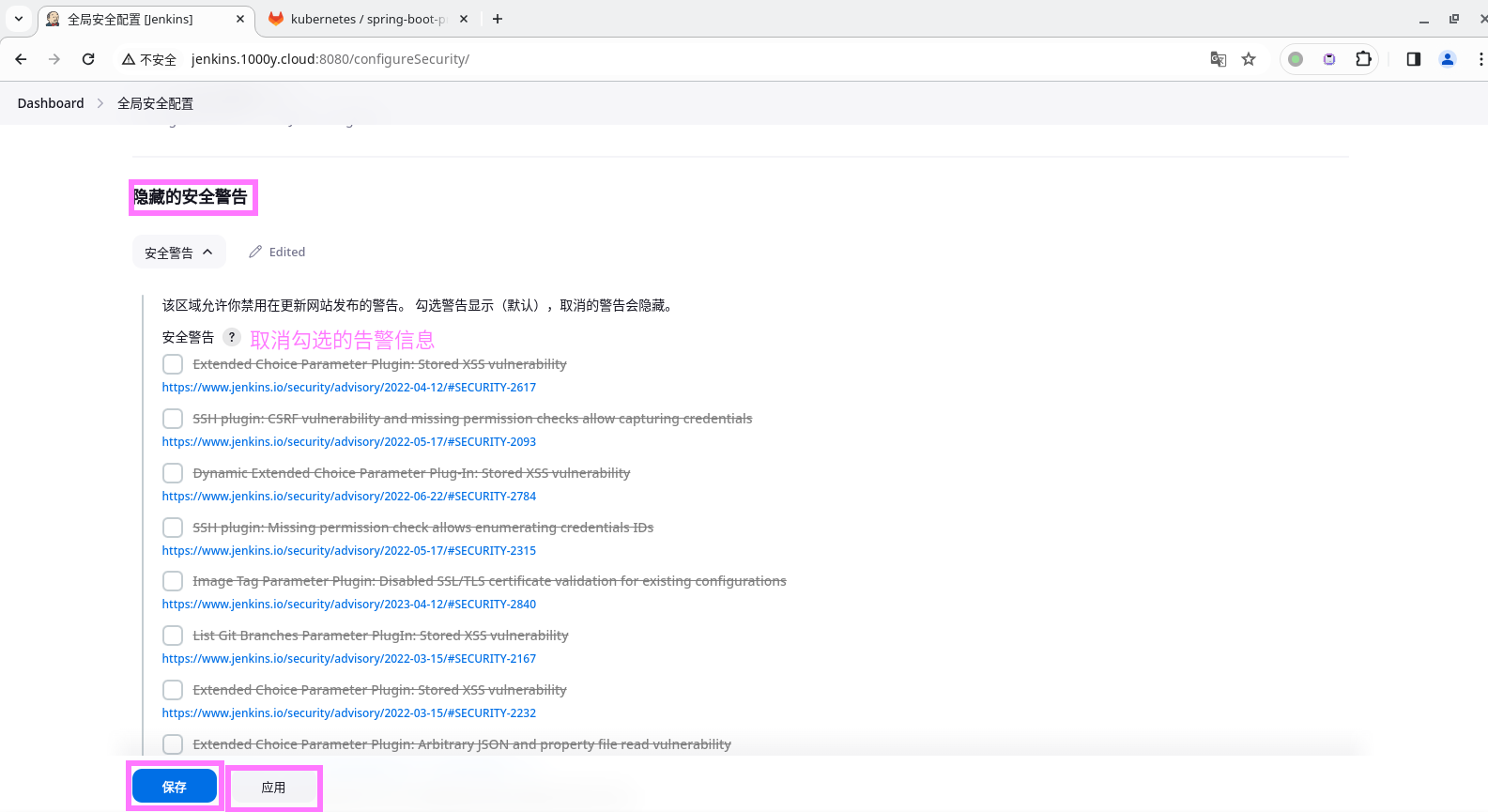The image size is (1488, 812).
Task: Open a new browser tab
Action: coord(498,19)
